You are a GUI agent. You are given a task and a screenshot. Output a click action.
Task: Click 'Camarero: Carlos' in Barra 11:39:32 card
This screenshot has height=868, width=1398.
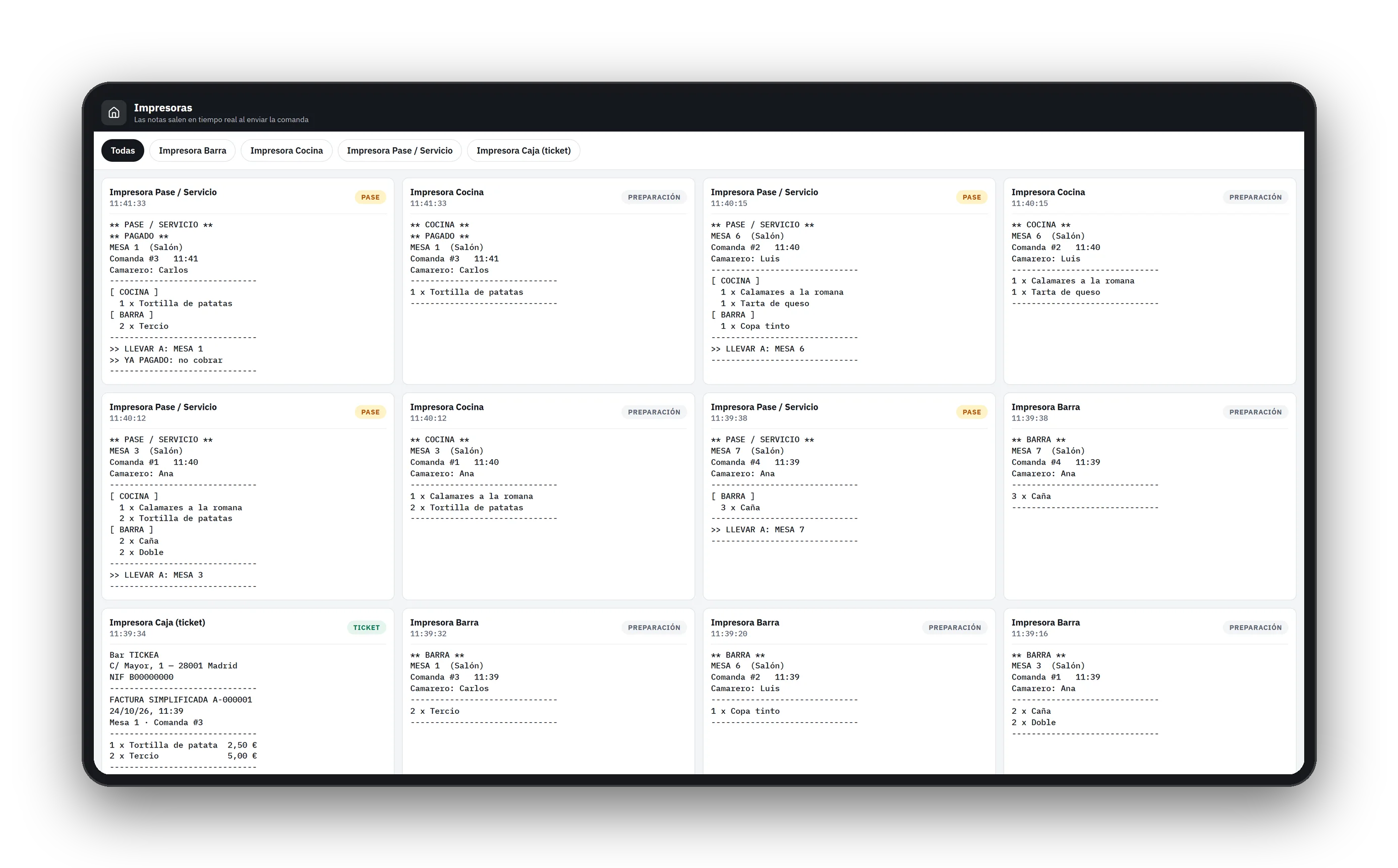449,689
